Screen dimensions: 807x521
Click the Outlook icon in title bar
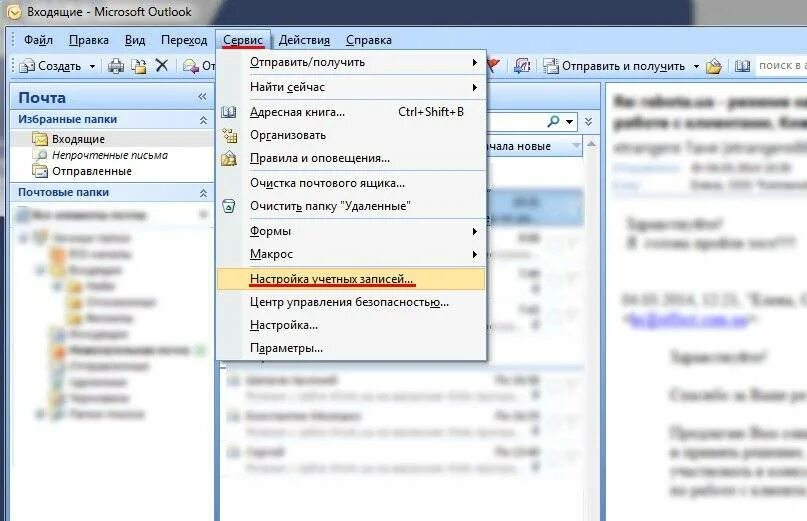[14, 12]
